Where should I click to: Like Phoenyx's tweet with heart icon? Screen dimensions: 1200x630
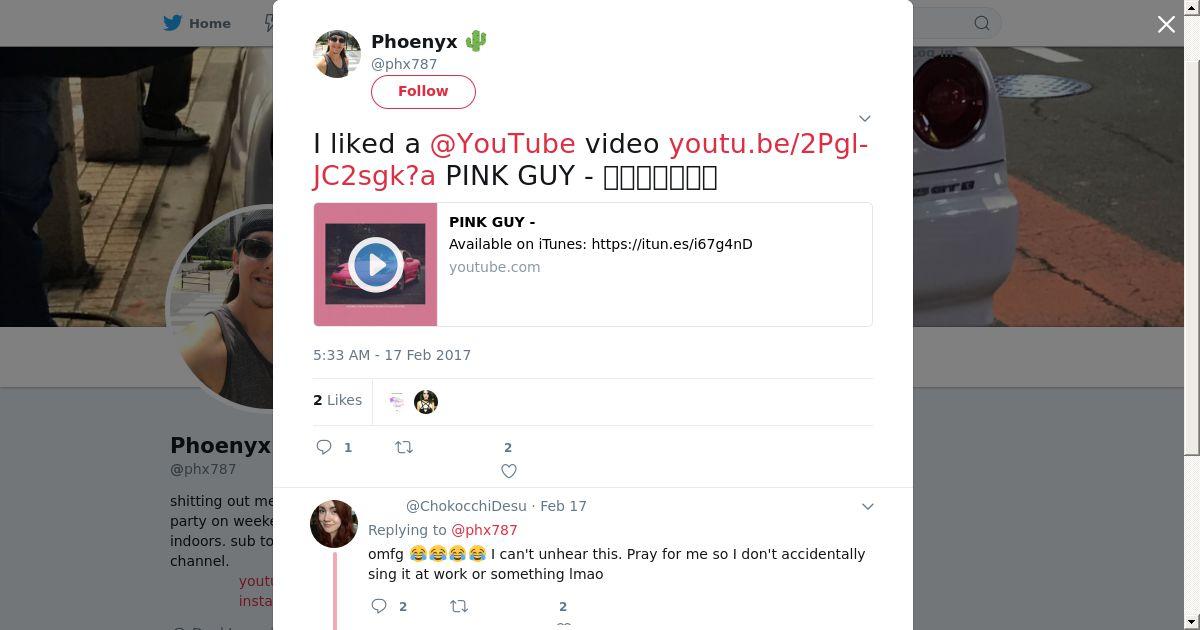coord(508,470)
